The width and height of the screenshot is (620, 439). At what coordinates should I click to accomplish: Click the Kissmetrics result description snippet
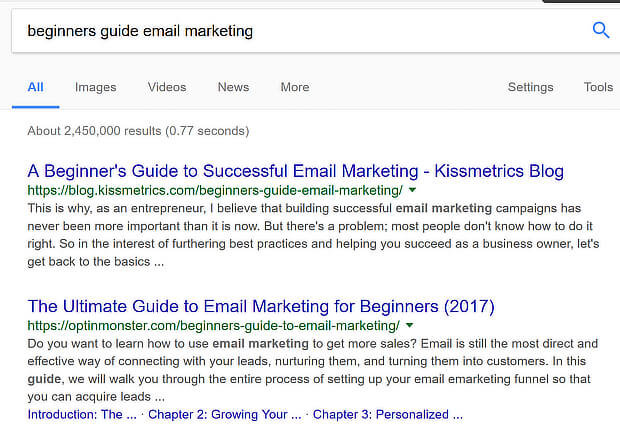pos(313,235)
